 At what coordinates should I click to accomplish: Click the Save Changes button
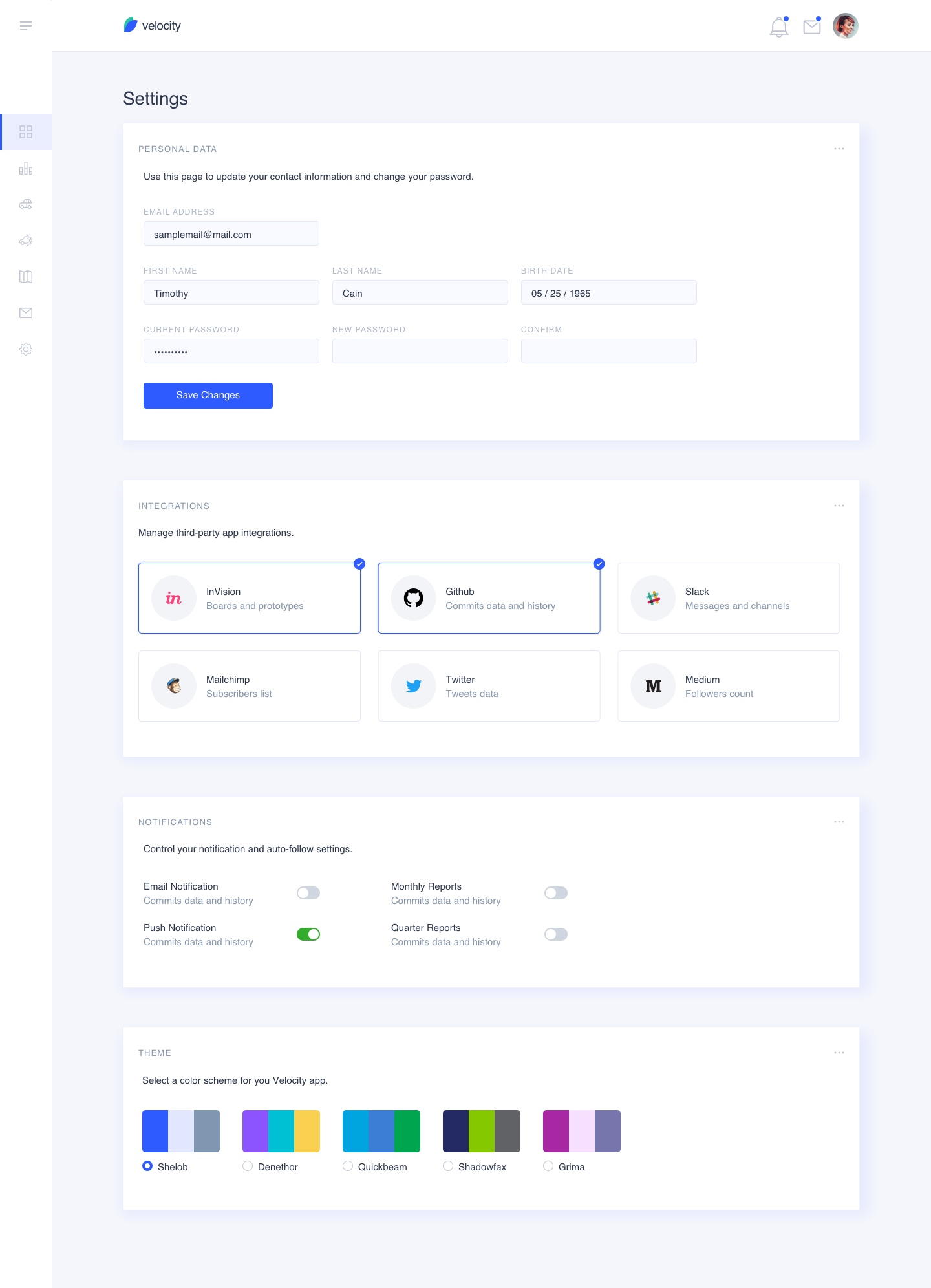point(208,396)
